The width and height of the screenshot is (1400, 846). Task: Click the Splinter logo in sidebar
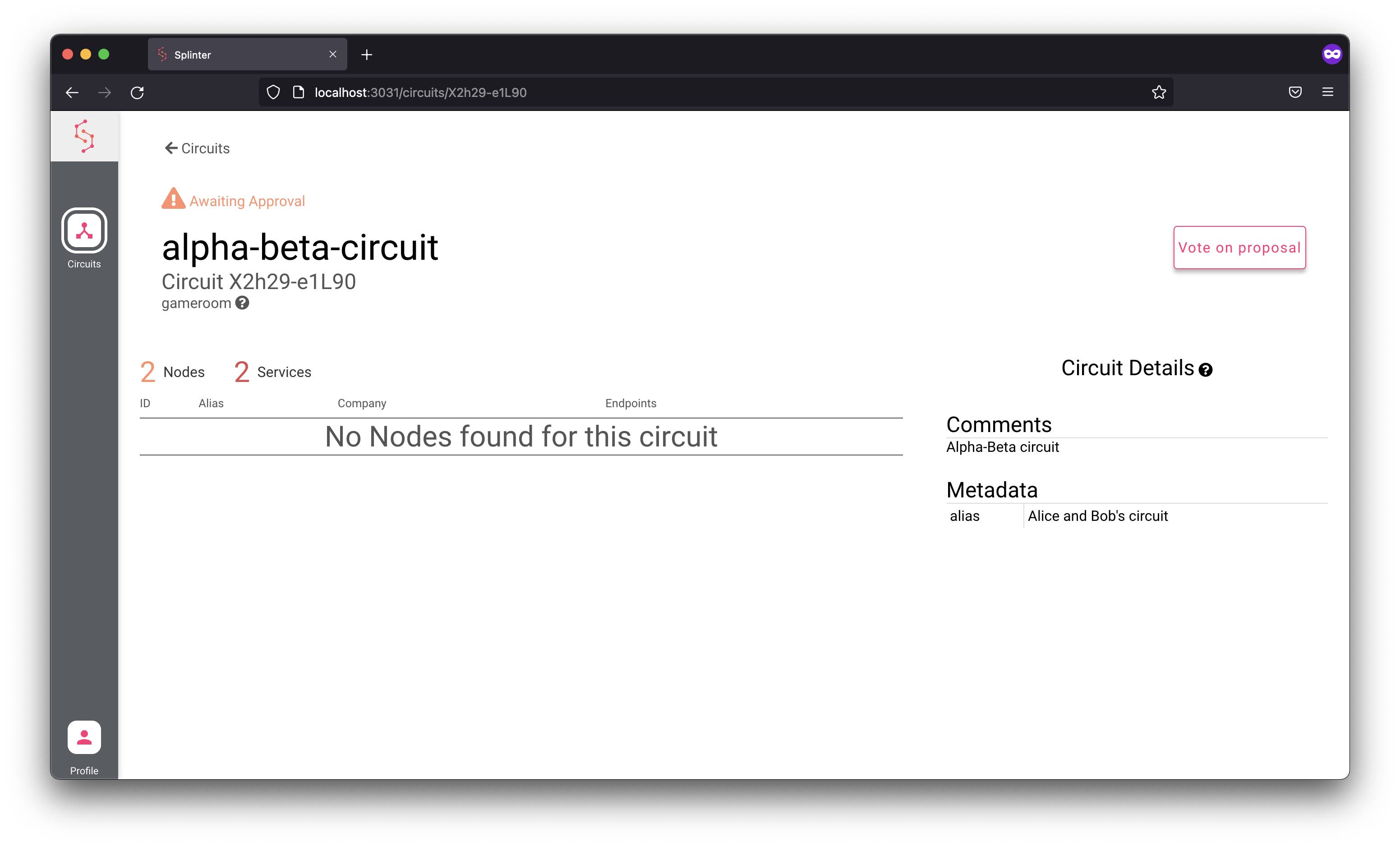(84, 136)
